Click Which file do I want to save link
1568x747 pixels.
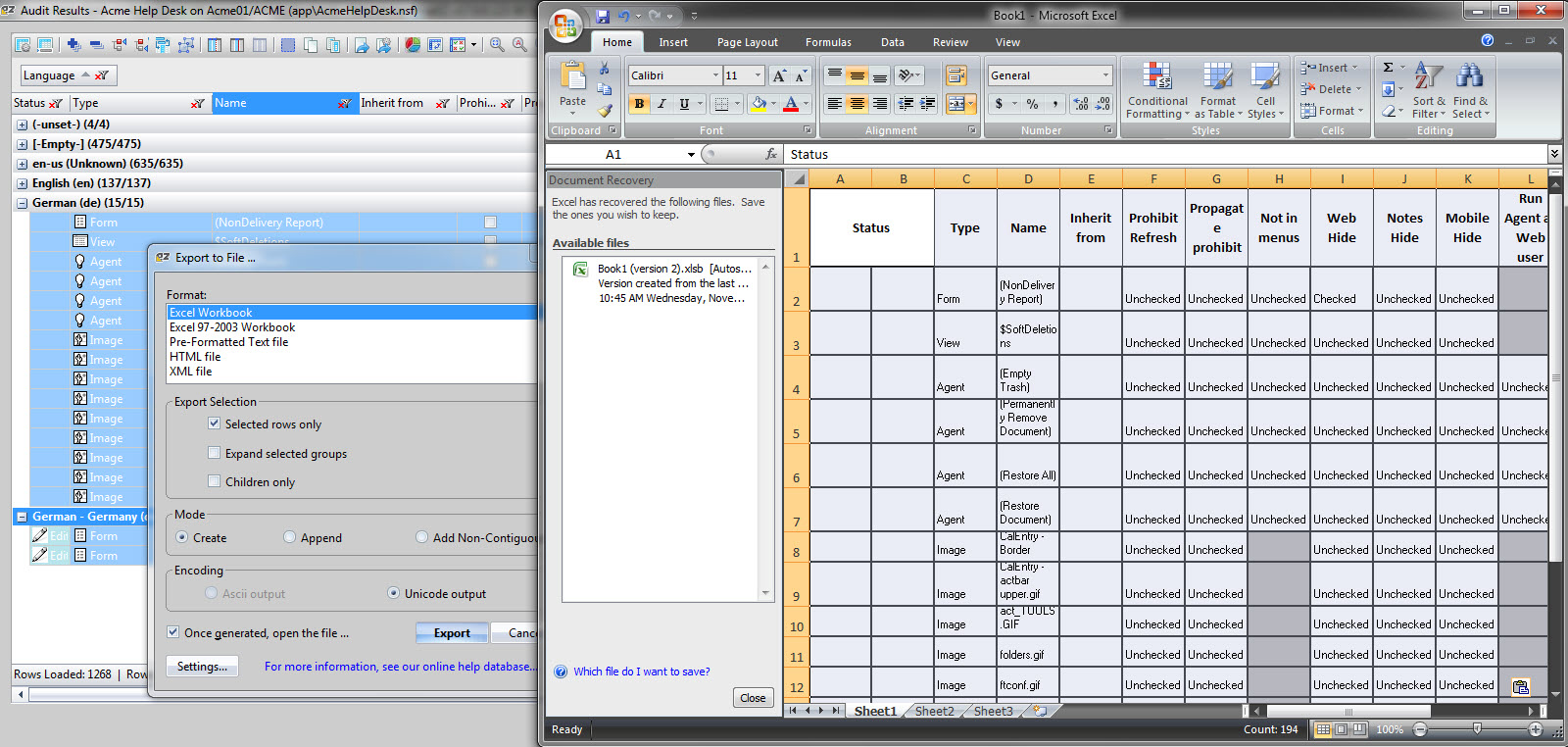(642, 672)
